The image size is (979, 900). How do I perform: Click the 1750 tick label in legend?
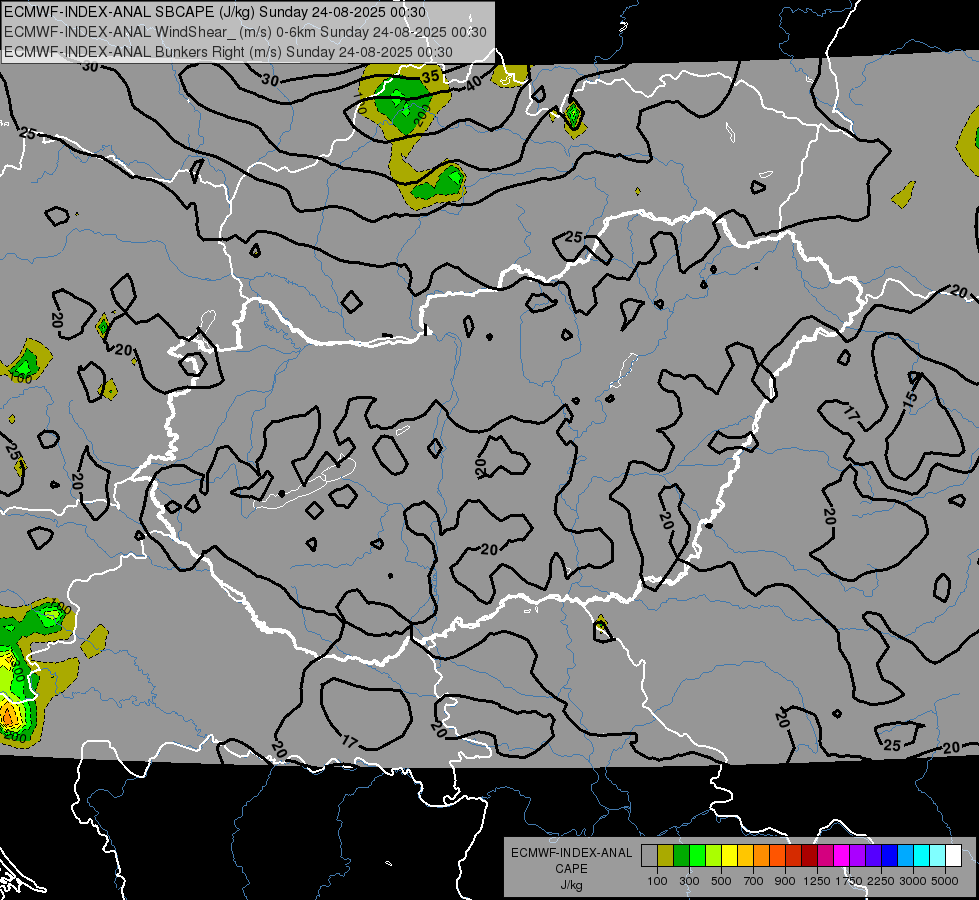[849, 881]
